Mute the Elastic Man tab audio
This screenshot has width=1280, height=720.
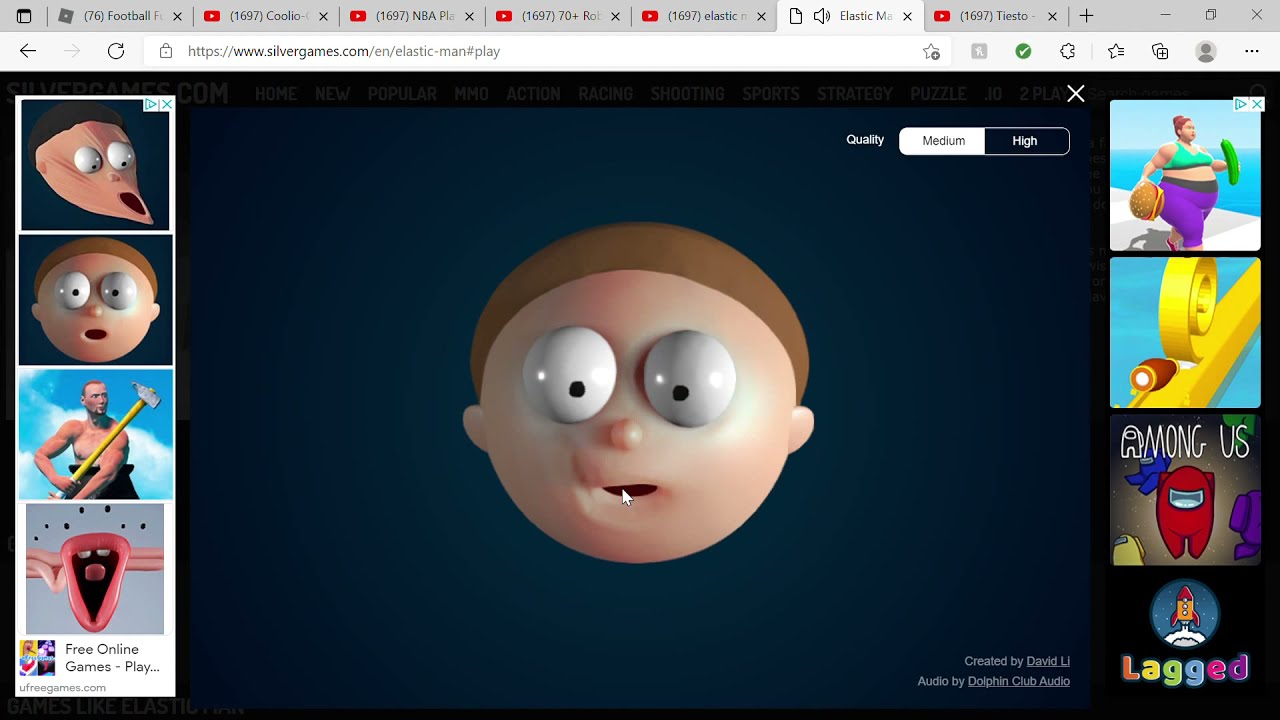pos(822,16)
